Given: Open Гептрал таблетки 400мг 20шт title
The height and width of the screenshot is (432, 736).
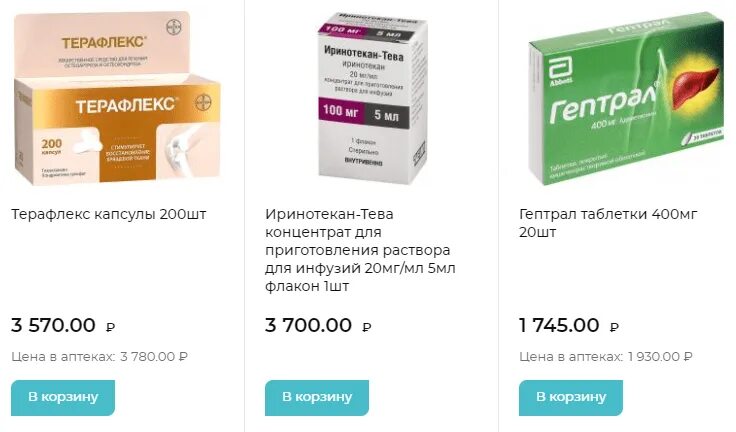Looking at the screenshot, I should pyautogui.click(x=608, y=223).
